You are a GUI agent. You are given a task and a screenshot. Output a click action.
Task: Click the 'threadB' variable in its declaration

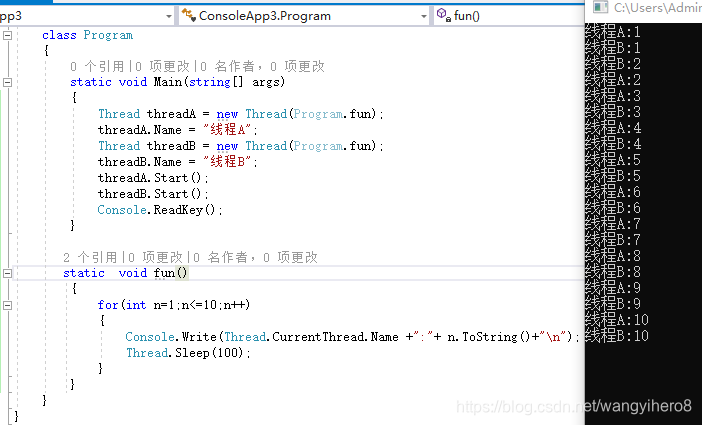pyautogui.click(x=171, y=146)
